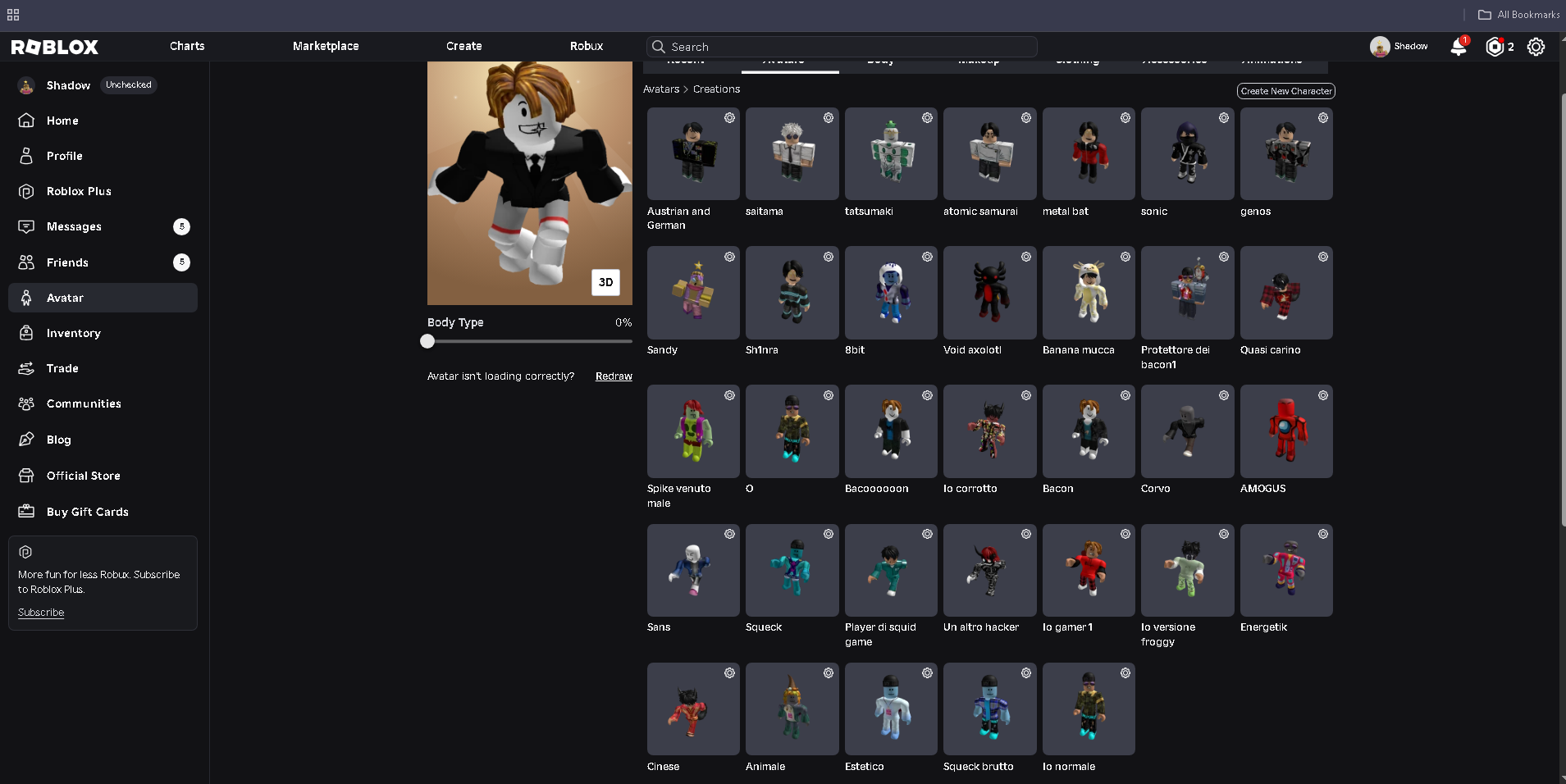Open the settings gear in the top bar
The height and width of the screenshot is (784, 1566).
(1536, 47)
